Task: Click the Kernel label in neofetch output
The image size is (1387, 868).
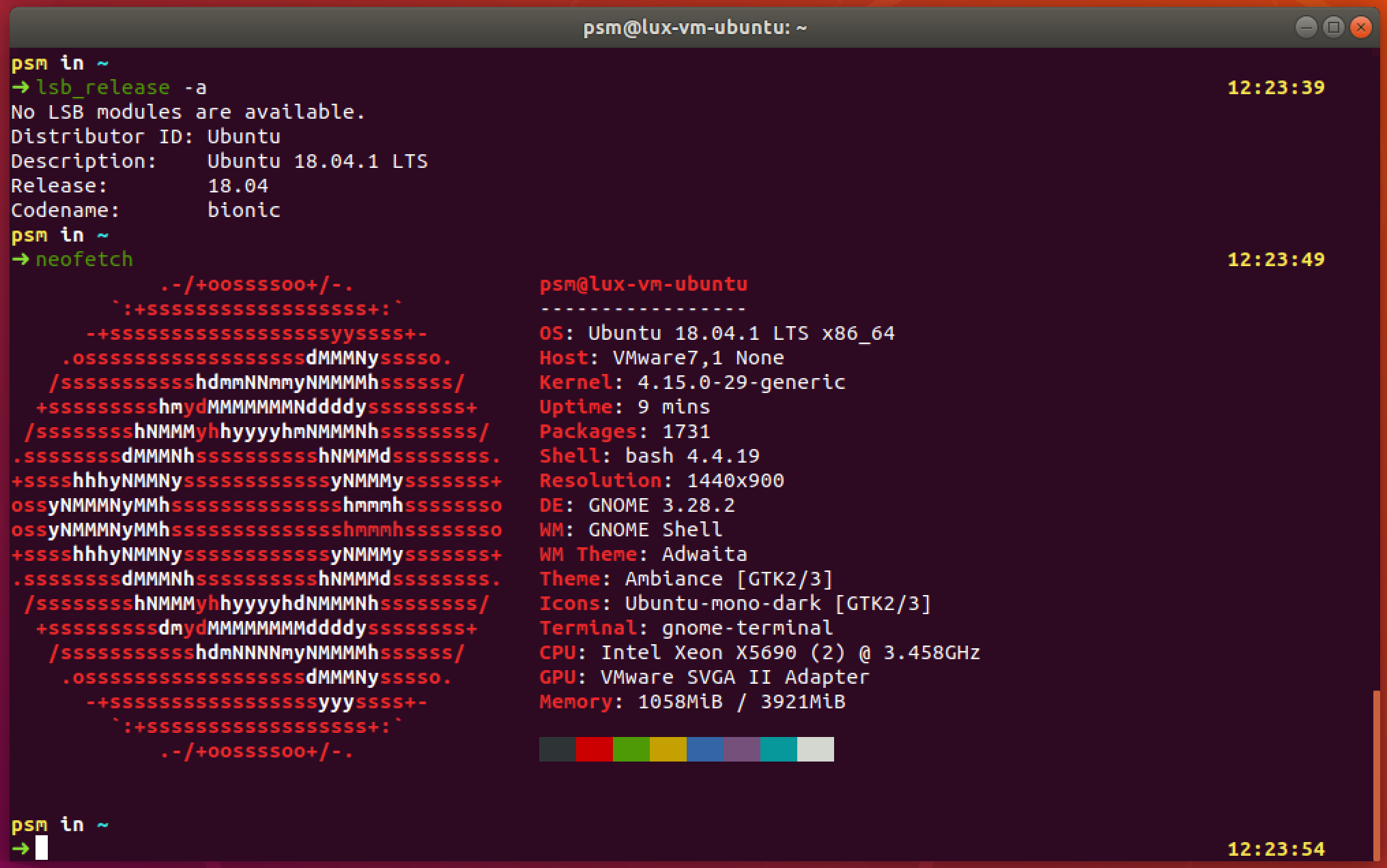Action: (576, 382)
